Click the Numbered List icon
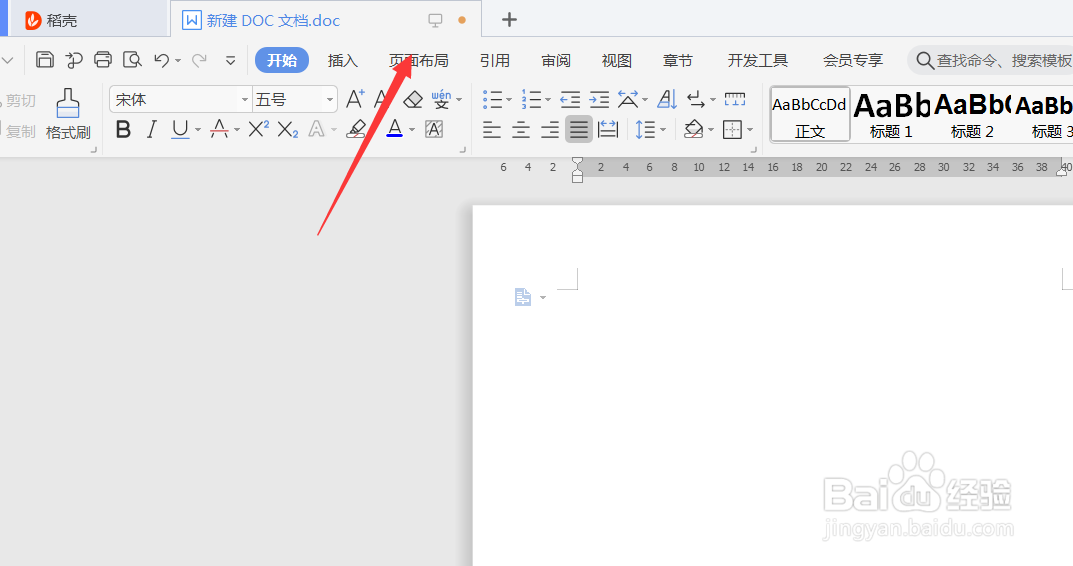The width and height of the screenshot is (1073, 566). coord(531,99)
